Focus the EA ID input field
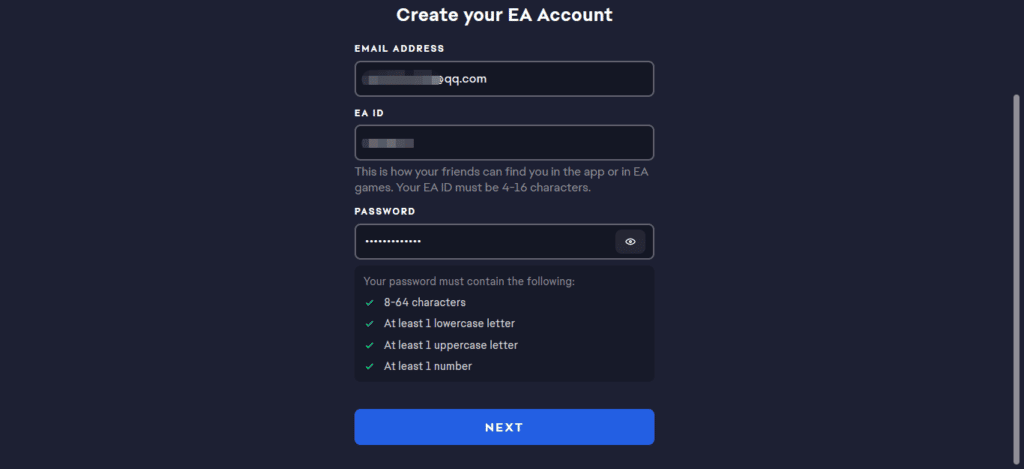Image resolution: width=1024 pixels, height=469 pixels. [x=504, y=142]
